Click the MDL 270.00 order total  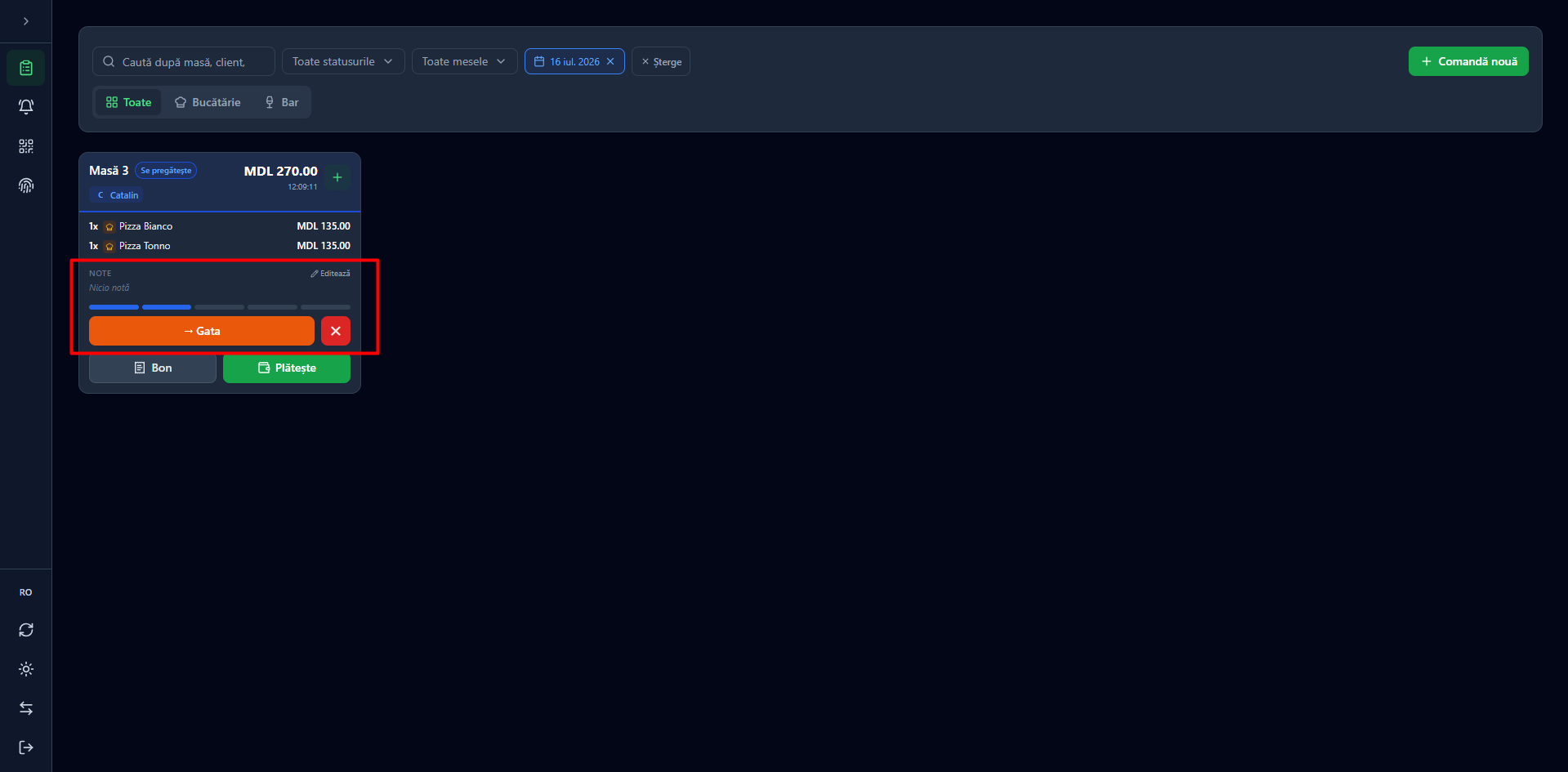[280, 172]
